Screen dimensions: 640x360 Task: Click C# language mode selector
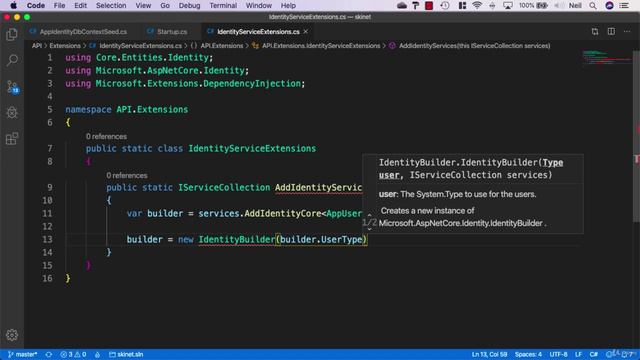pos(593,354)
